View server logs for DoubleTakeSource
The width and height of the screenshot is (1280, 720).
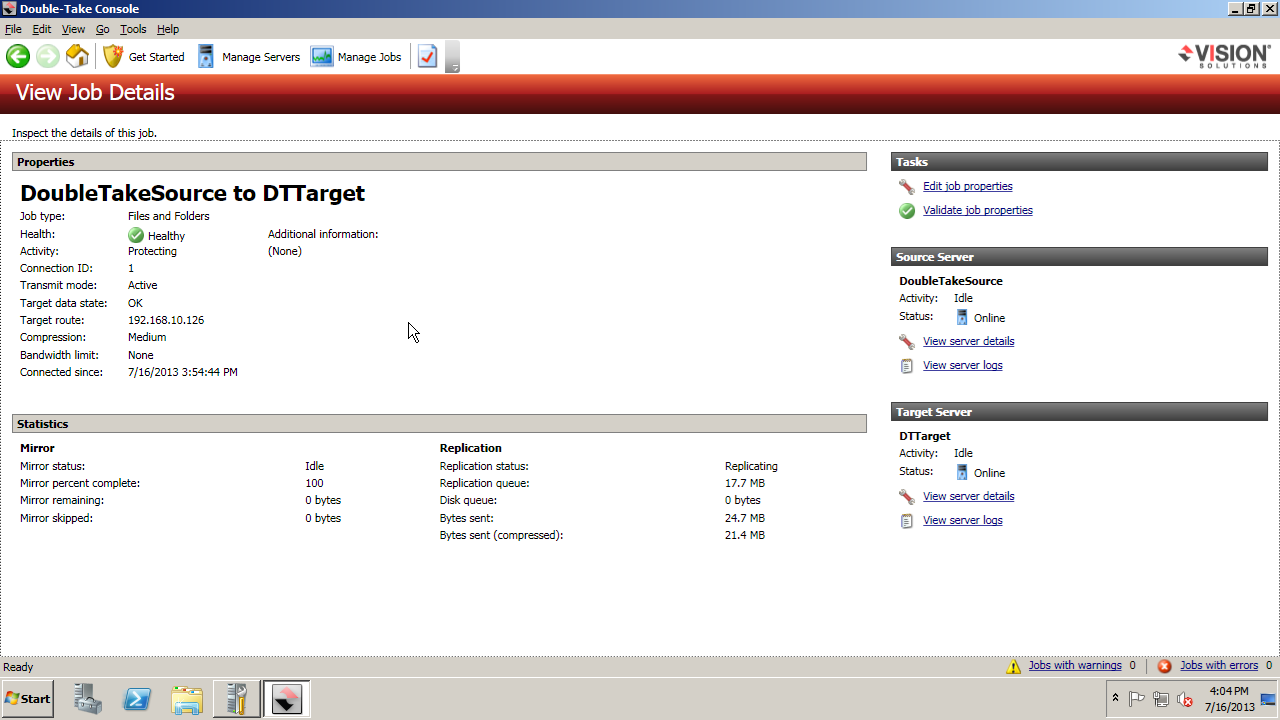click(962, 365)
